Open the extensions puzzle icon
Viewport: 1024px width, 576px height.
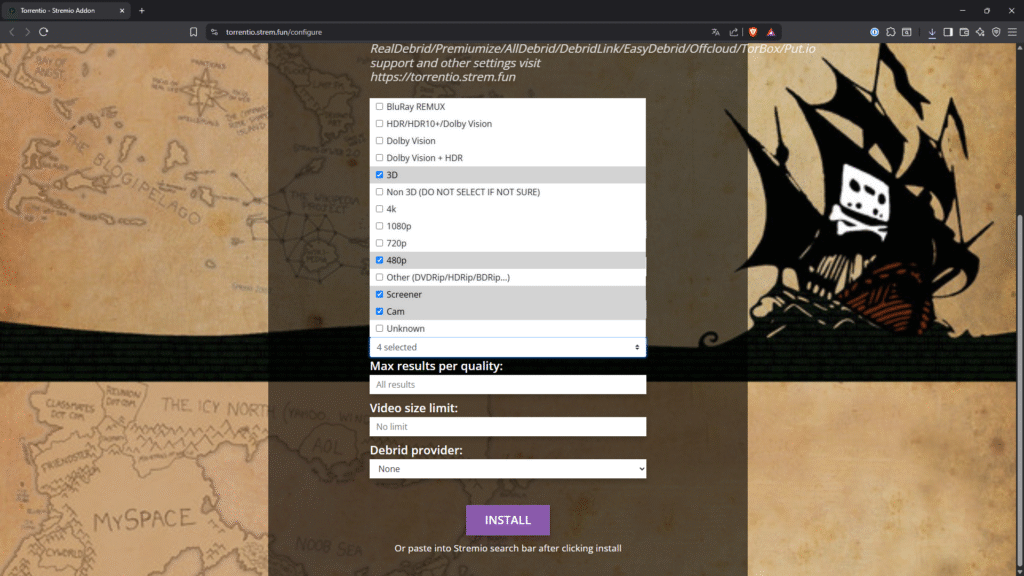tap(891, 32)
